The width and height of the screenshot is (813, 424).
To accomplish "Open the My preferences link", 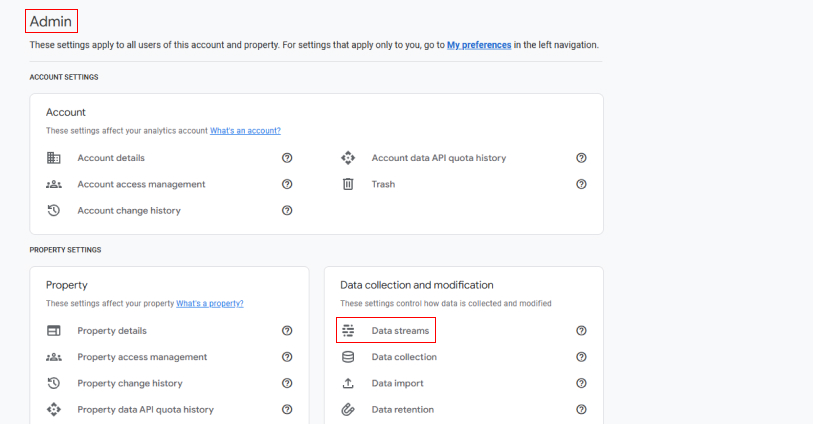I will coord(479,45).
